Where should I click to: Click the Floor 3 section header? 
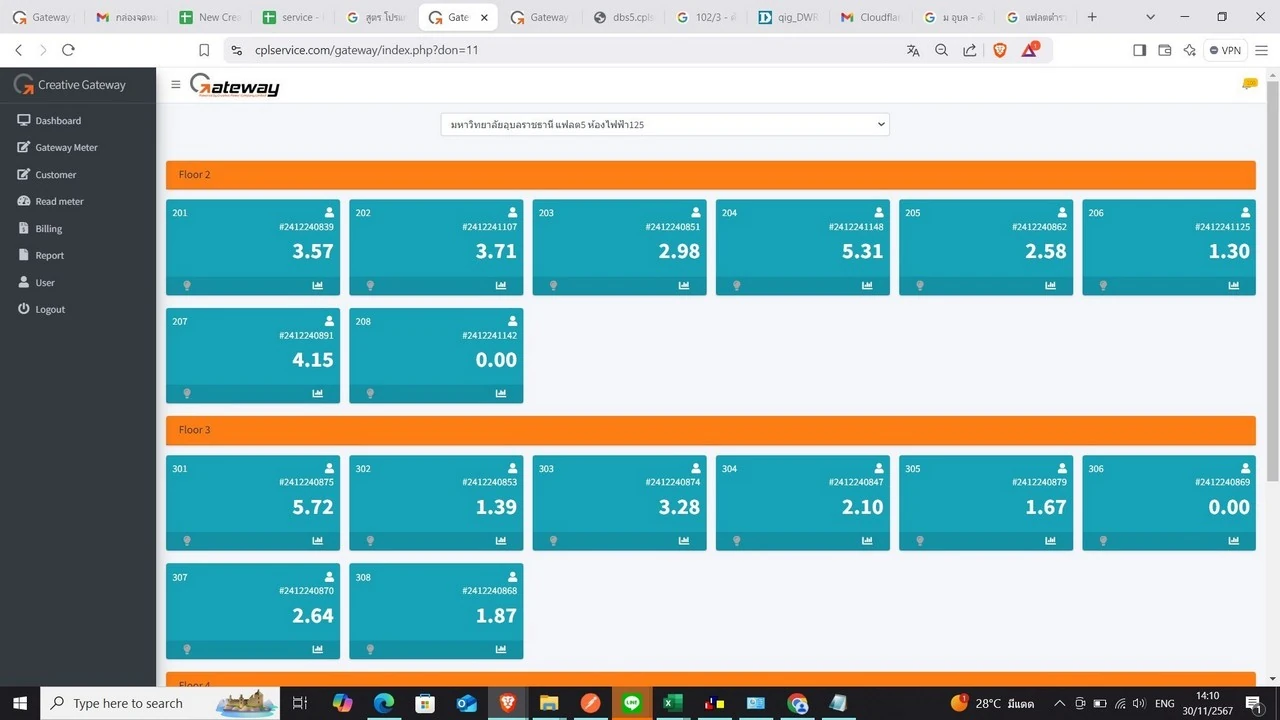point(710,430)
